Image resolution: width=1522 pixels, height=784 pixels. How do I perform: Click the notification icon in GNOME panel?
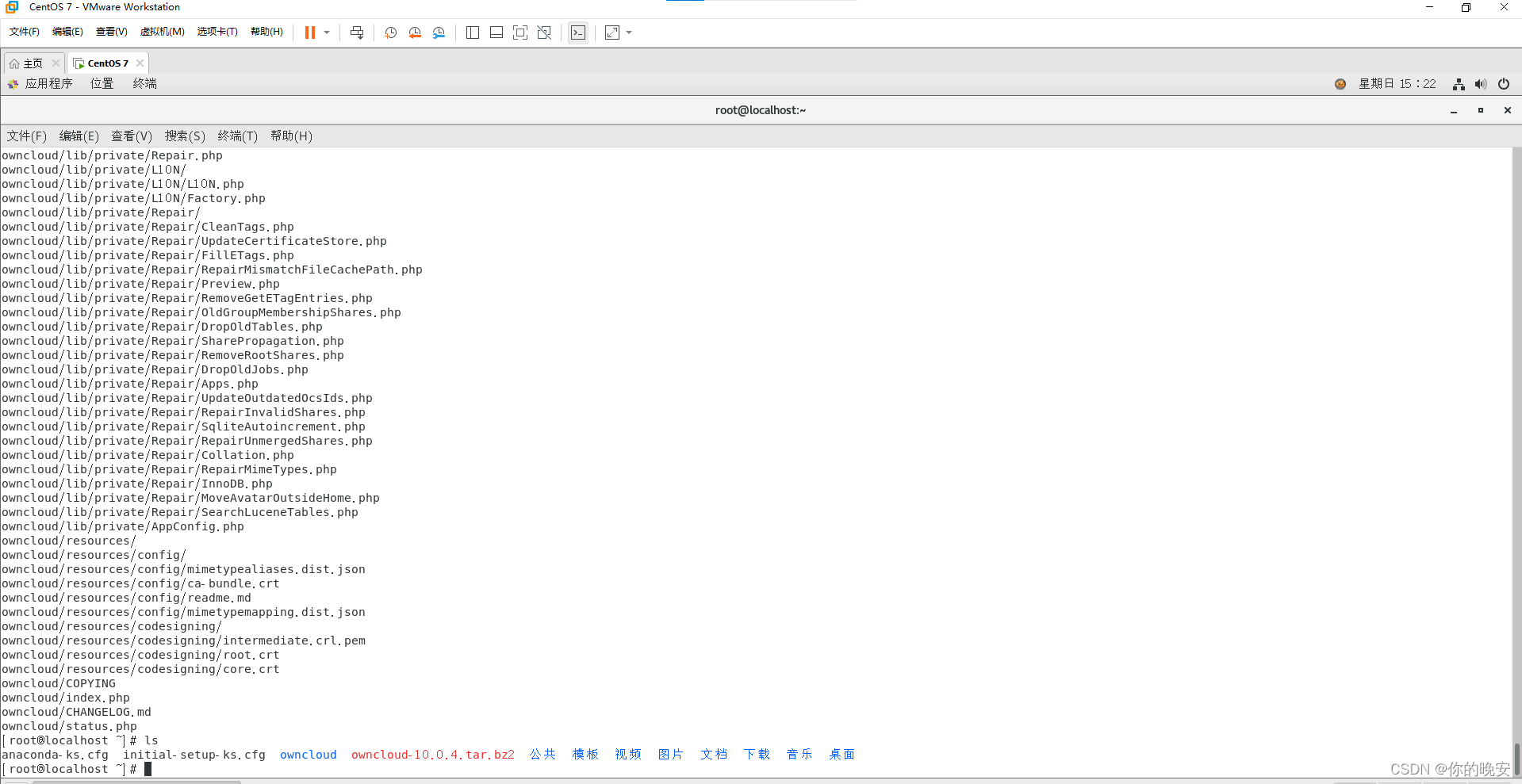1340,84
